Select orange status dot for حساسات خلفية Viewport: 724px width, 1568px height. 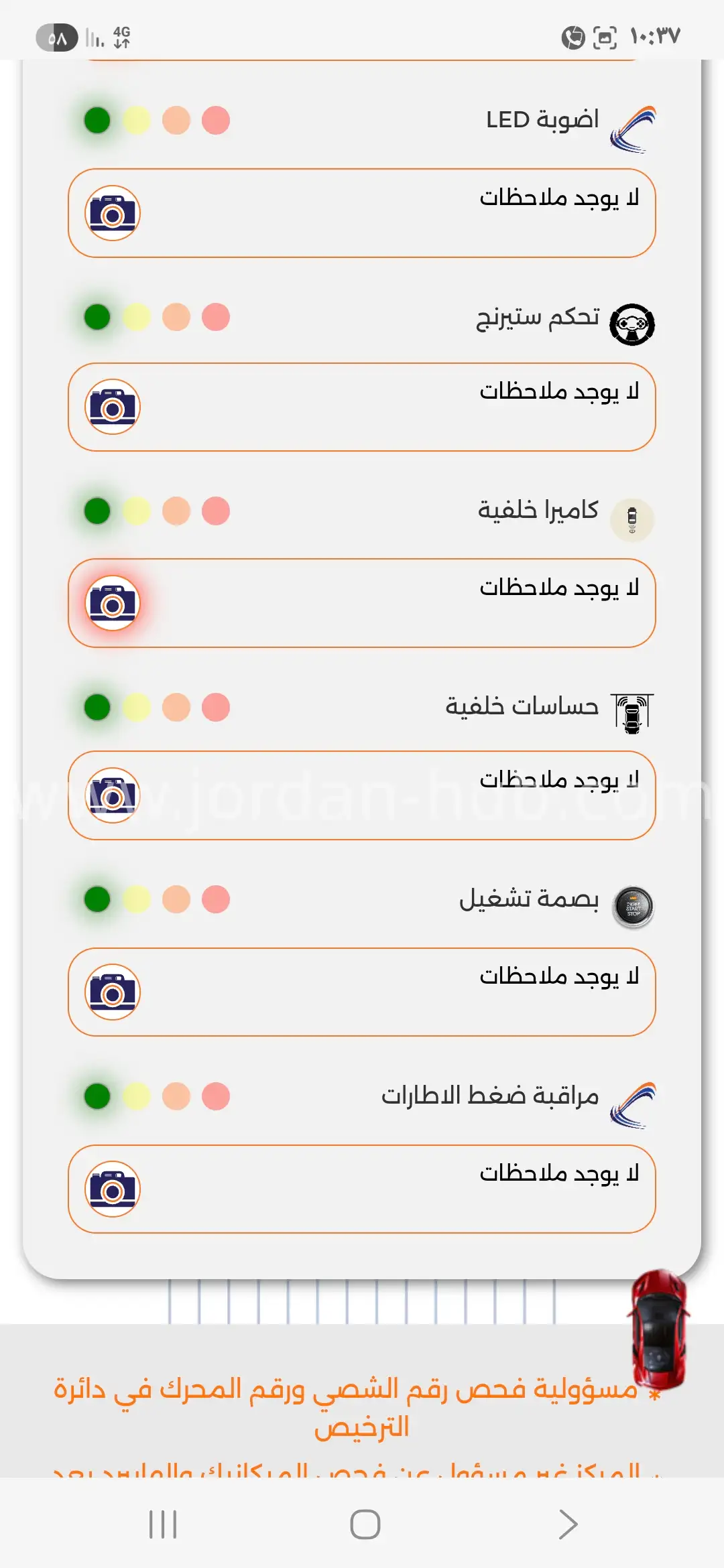tap(176, 707)
